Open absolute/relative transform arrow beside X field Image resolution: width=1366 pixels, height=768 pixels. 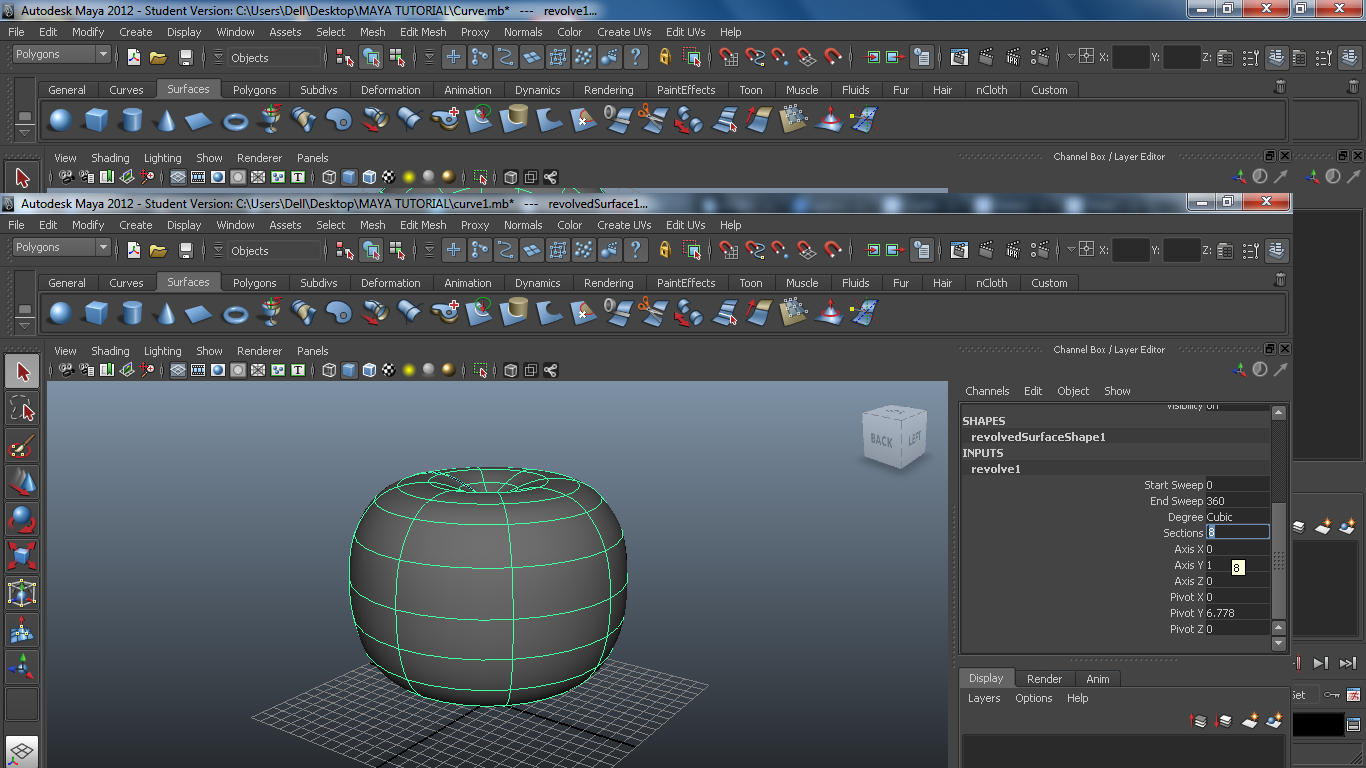(1071, 249)
